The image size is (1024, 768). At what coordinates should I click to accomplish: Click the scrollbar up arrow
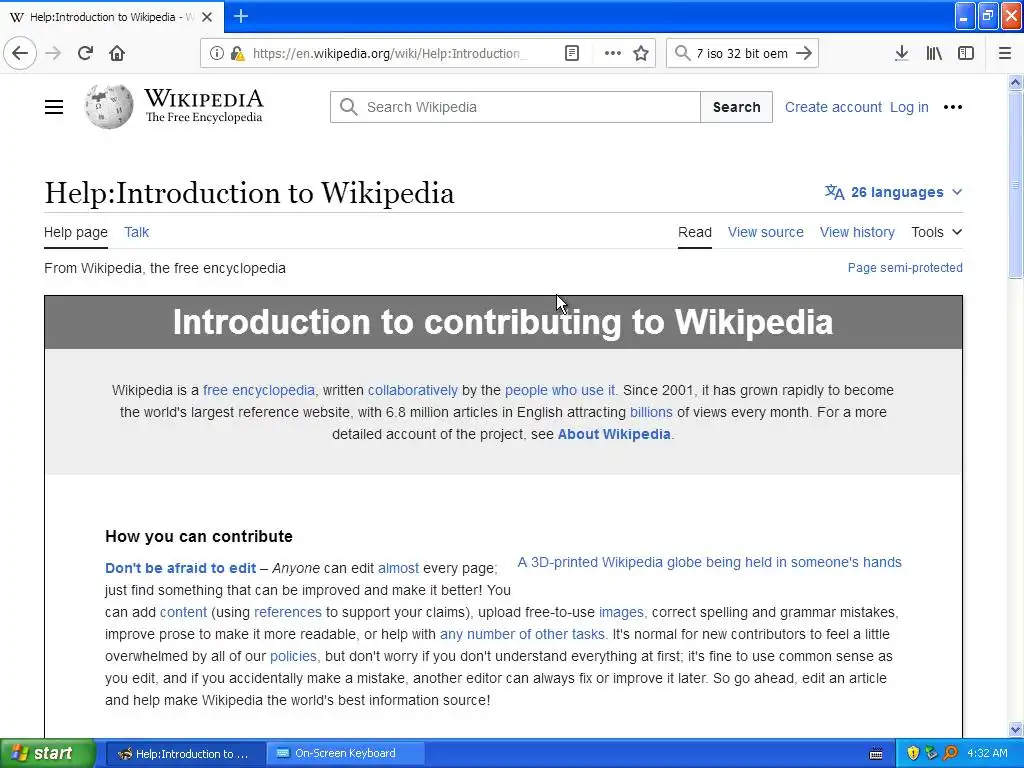(1015, 82)
